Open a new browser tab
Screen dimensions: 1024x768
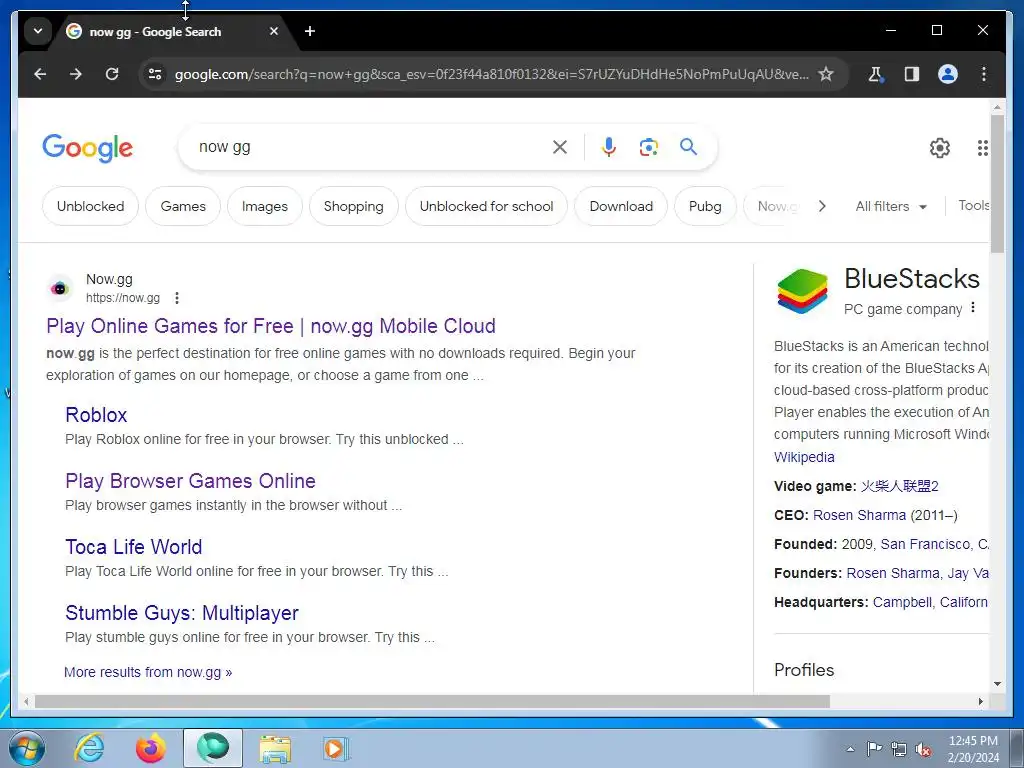click(x=310, y=31)
